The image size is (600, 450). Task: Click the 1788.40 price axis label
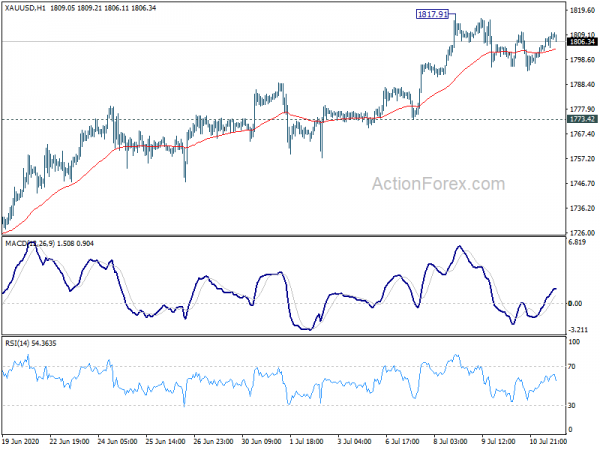(581, 85)
